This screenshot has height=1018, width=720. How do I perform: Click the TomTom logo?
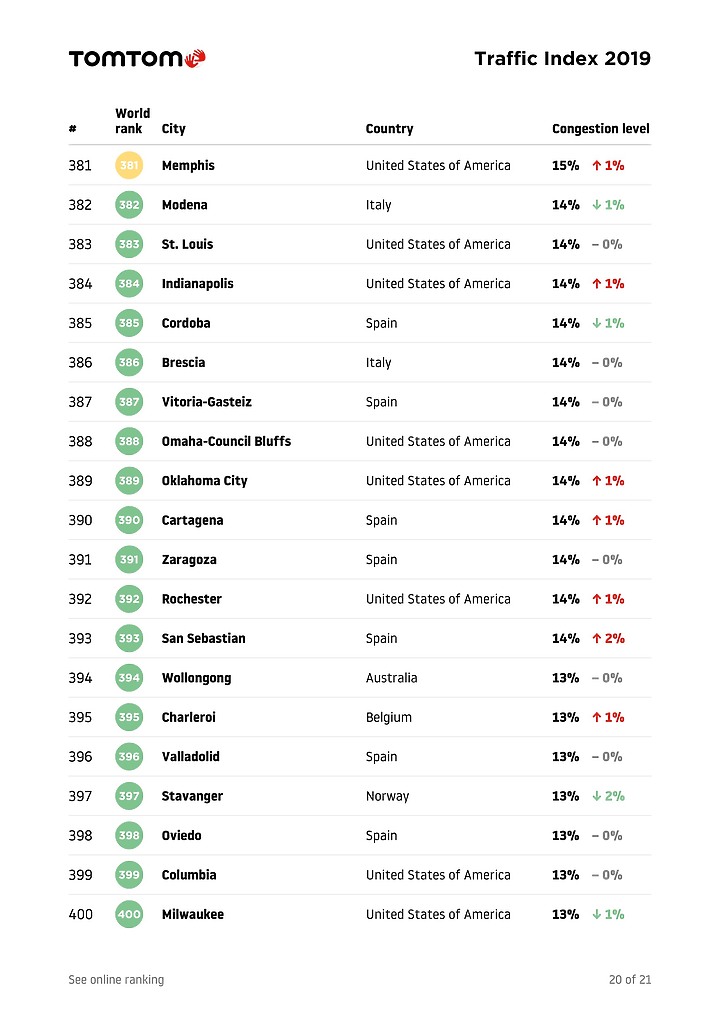click(x=137, y=58)
